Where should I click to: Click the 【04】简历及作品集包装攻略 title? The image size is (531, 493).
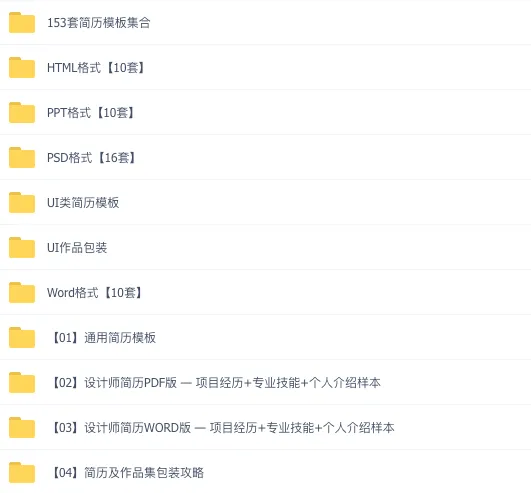coord(127,473)
